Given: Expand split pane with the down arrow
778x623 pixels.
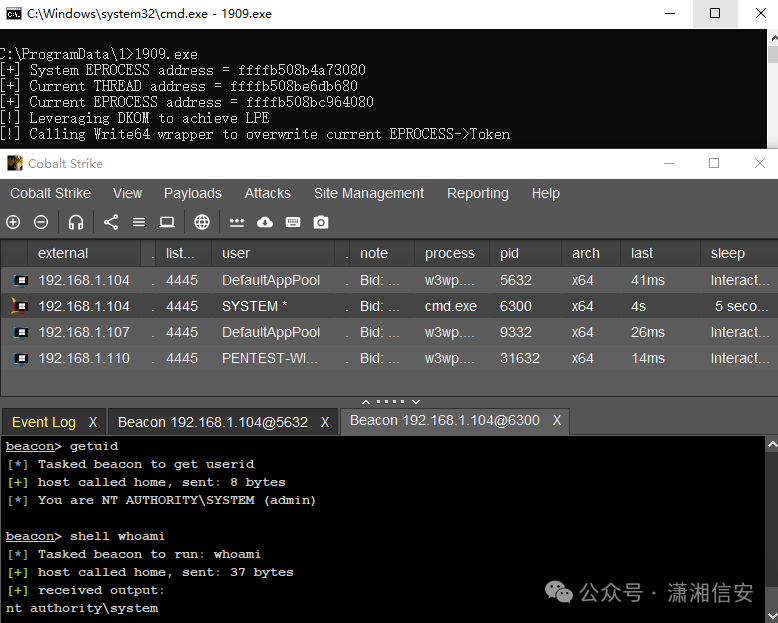Looking at the screenshot, I should point(416,402).
